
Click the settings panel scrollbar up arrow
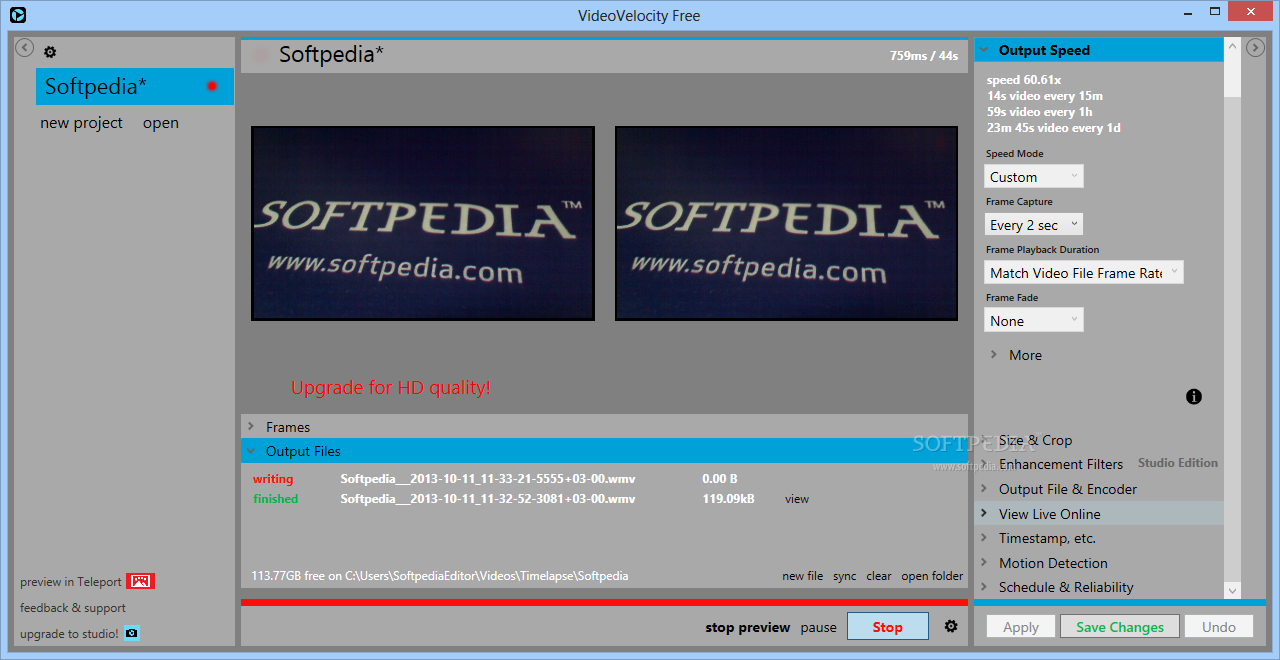1232,47
